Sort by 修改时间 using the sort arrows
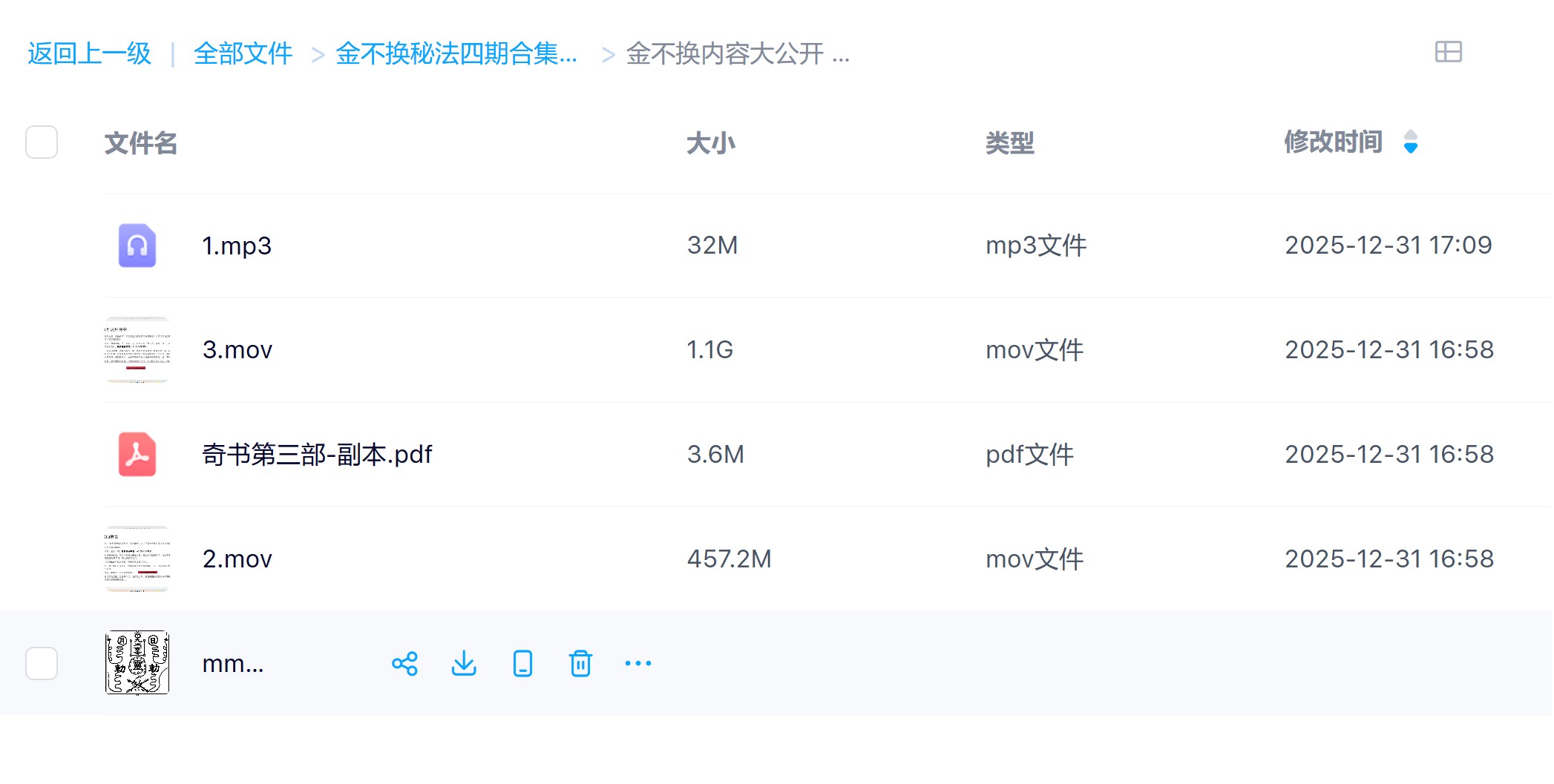Viewport: 1554px width, 784px height. (1410, 142)
